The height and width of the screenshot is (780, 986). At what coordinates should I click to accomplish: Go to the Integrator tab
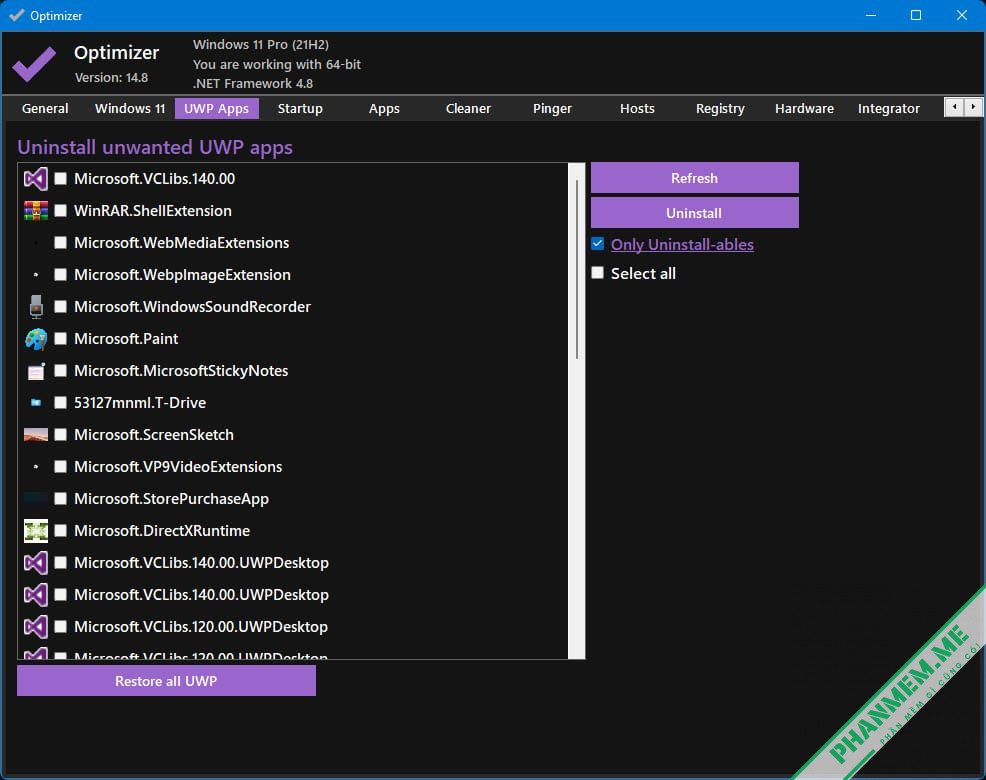pos(889,108)
